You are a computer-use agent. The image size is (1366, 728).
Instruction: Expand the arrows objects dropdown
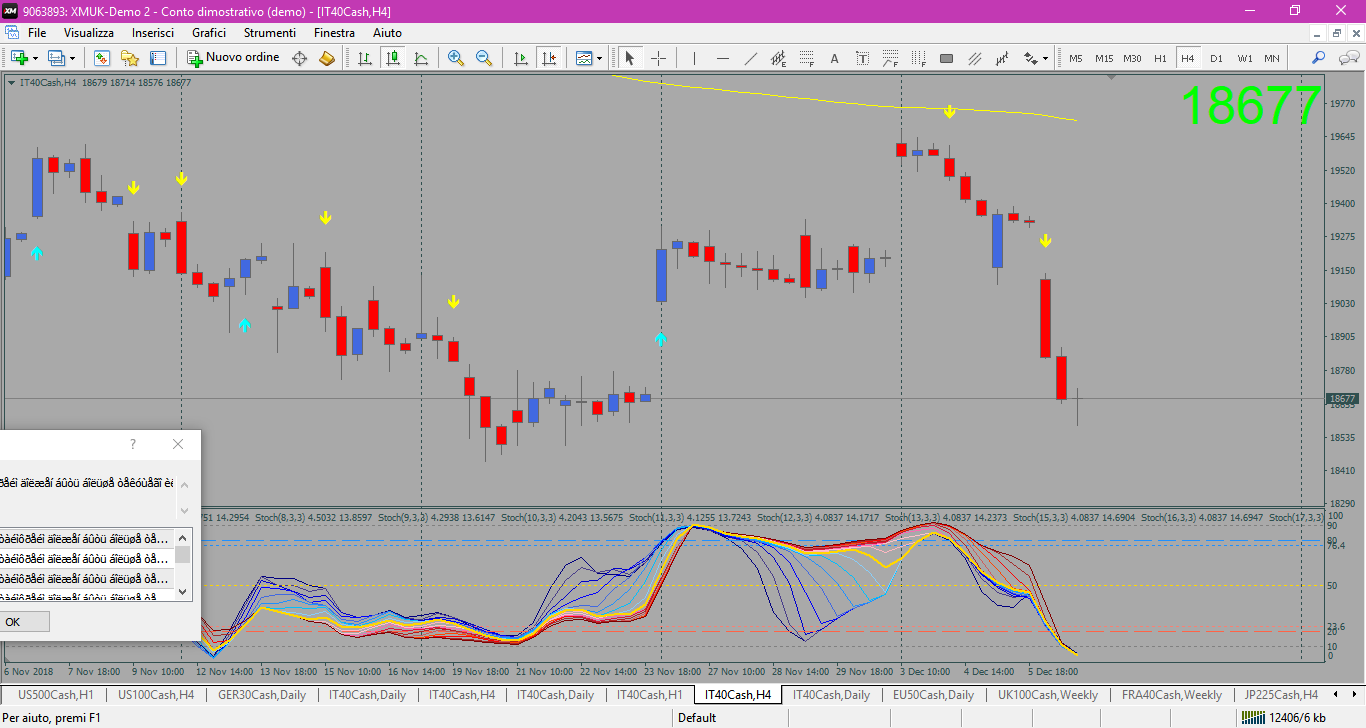coord(1046,58)
